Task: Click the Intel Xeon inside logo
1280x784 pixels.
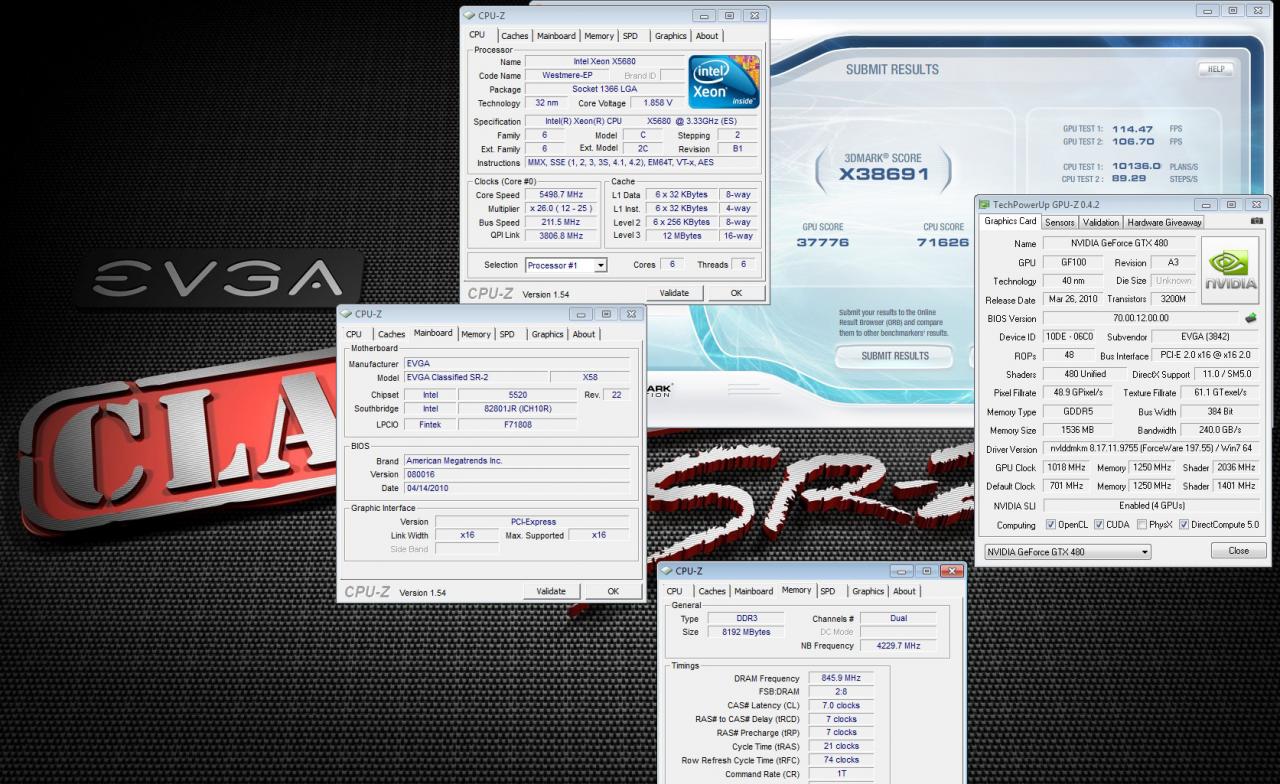Action: click(x=724, y=82)
